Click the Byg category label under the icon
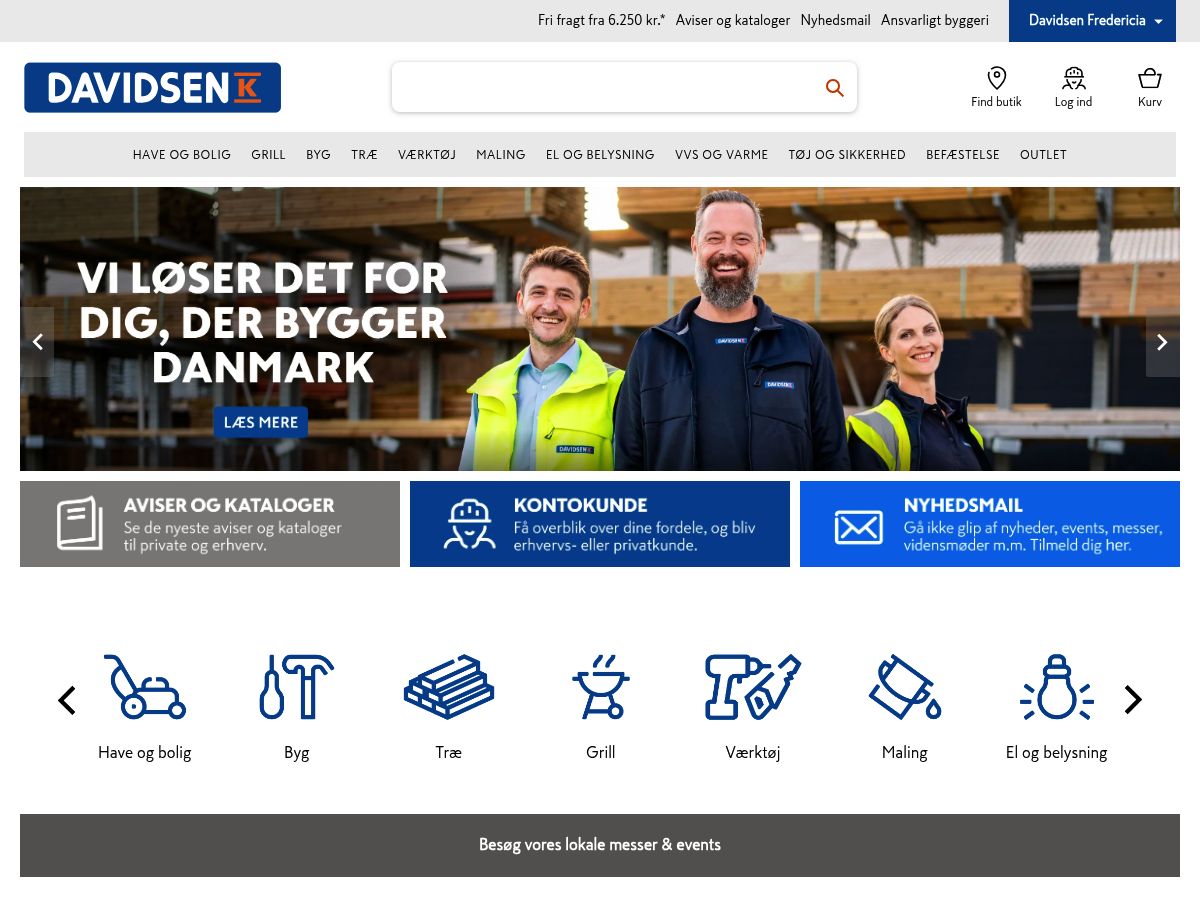Viewport: 1200px width, 900px height. point(297,752)
